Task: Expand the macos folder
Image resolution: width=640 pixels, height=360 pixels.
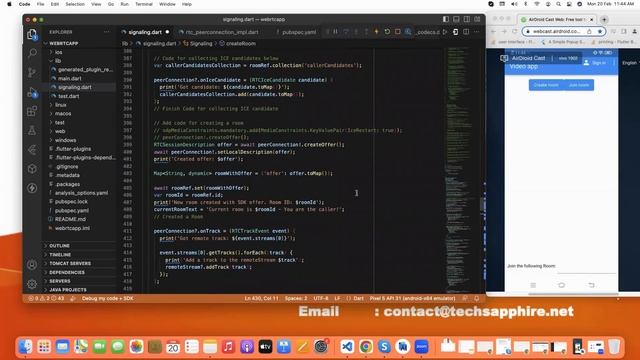Action: click(63, 113)
